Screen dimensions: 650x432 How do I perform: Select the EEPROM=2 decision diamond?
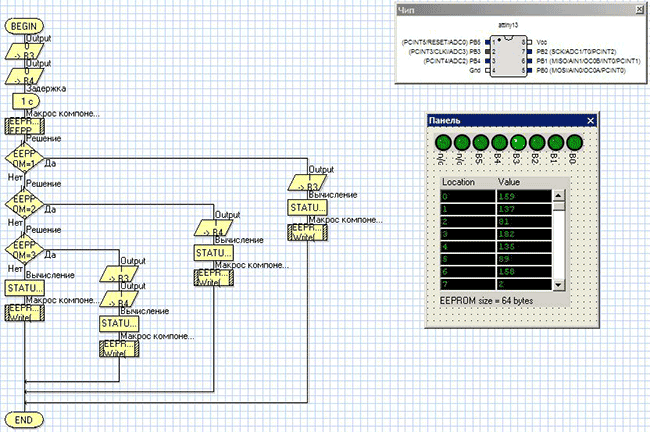point(24,204)
